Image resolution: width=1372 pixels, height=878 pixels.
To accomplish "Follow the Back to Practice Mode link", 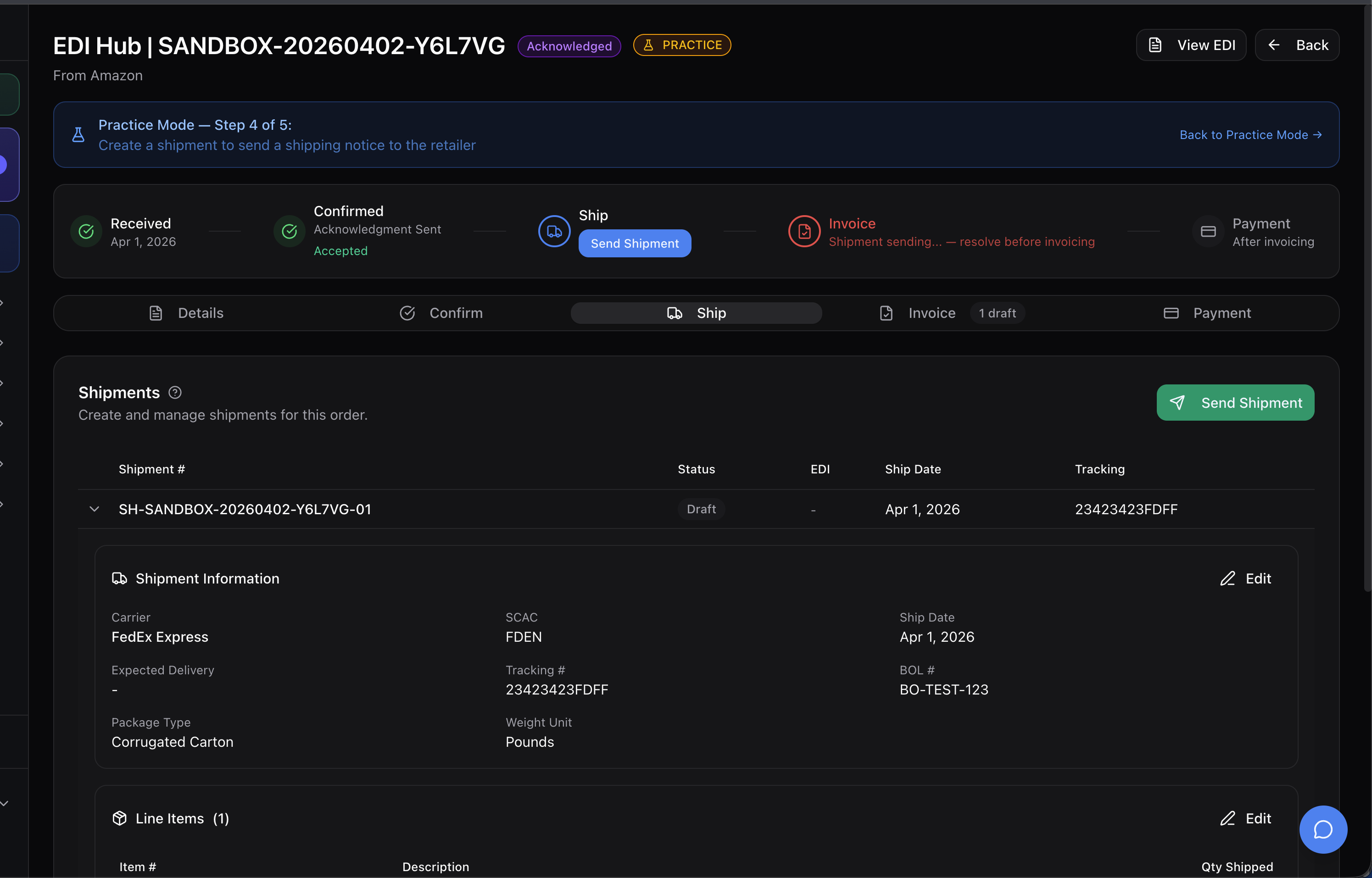I will click(x=1250, y=134).
